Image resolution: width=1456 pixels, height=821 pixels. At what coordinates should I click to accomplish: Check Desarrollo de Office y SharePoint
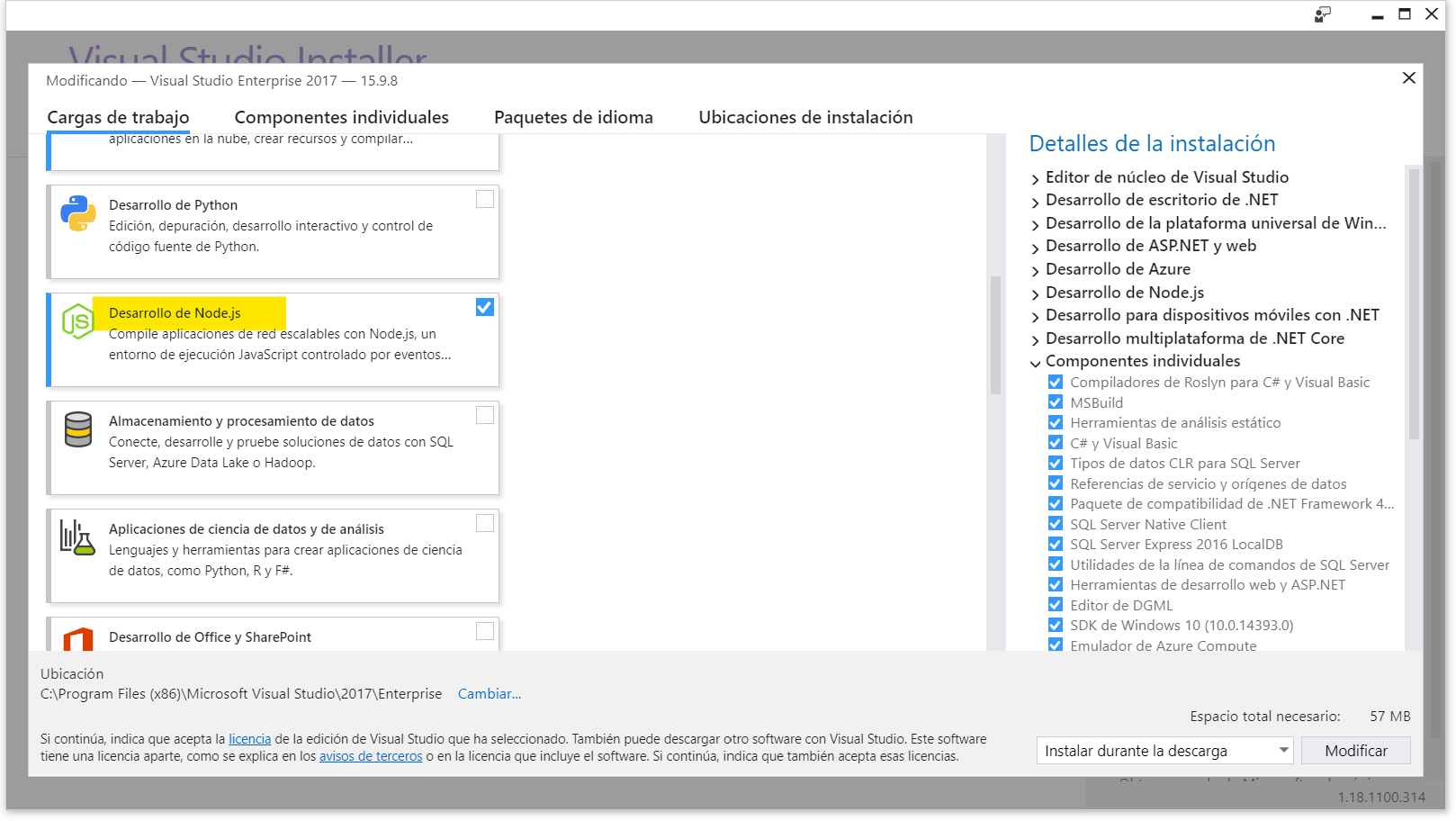(485, 631)
